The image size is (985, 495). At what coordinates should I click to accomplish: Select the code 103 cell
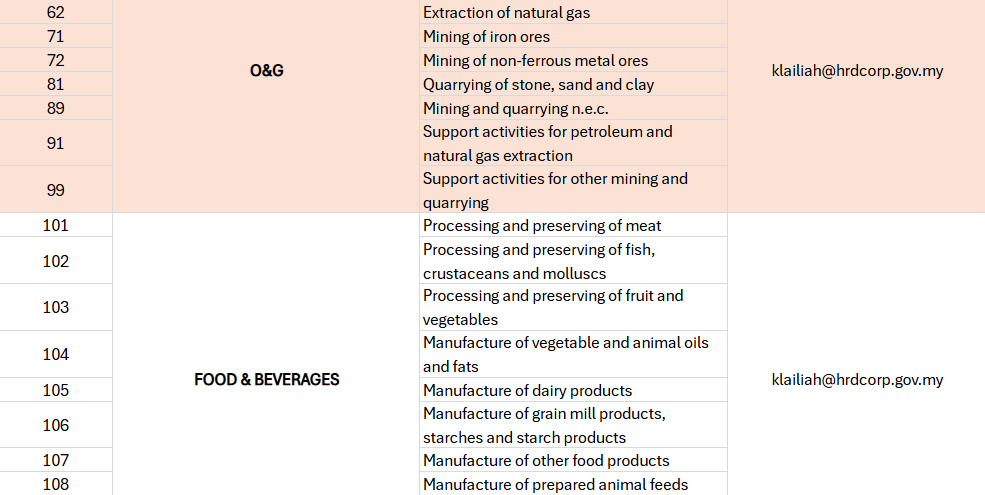56,307
